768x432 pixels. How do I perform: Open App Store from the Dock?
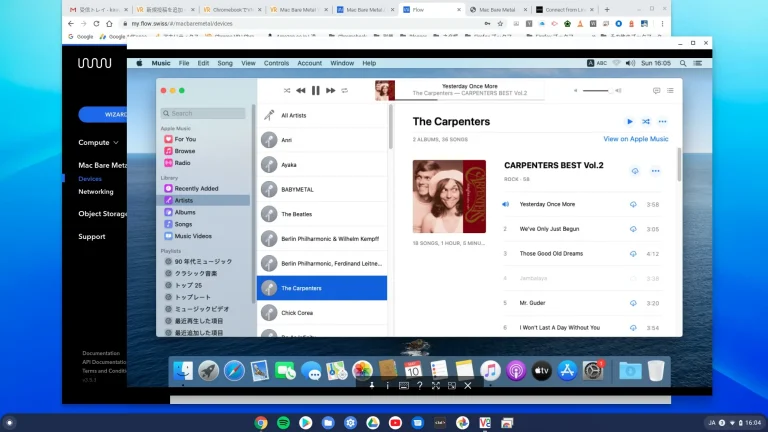567,371
